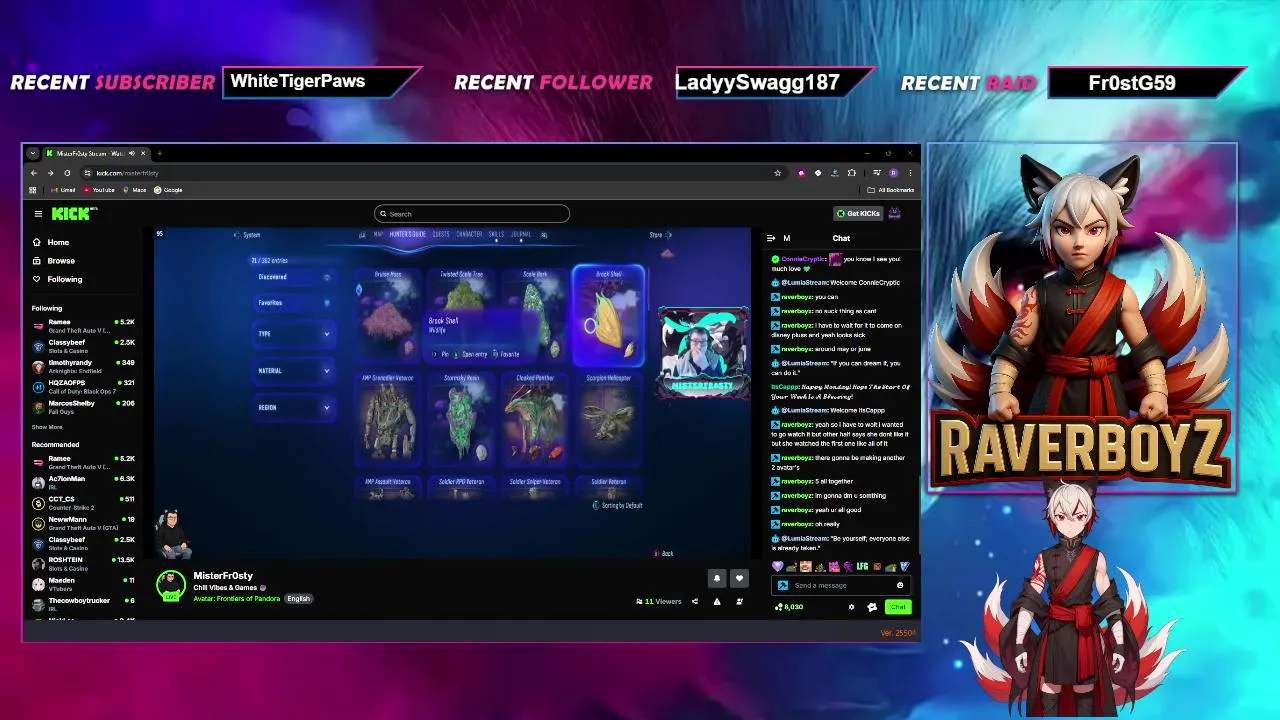1280x720 pixels.
Task: Open chat settings gear icon
Action: tap(852, 607)
